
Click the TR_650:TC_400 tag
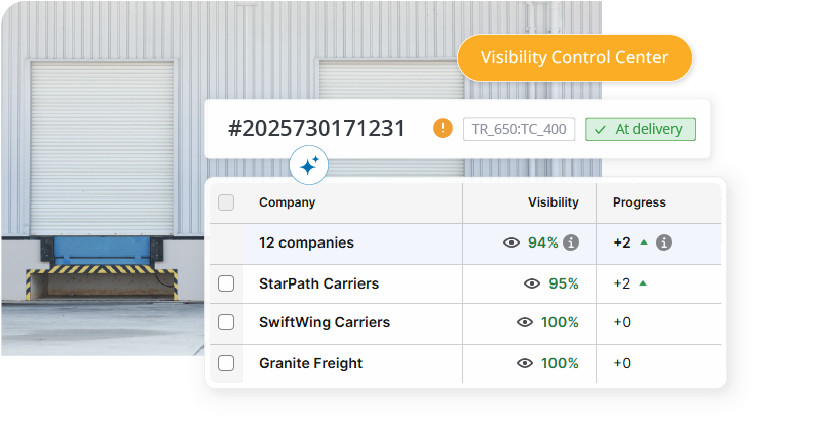click(x=518, y=129)
